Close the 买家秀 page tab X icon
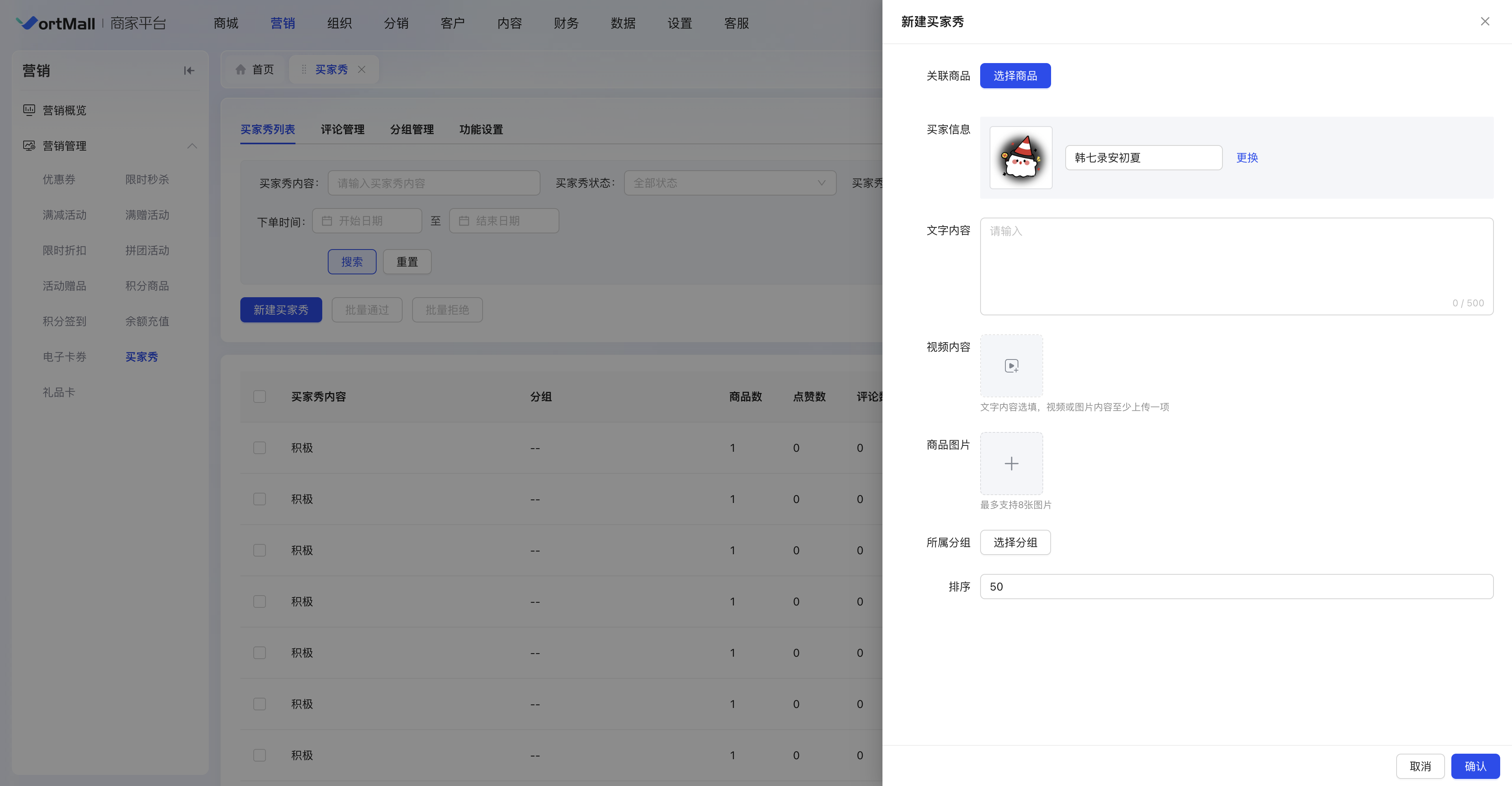 pos(362,69)
